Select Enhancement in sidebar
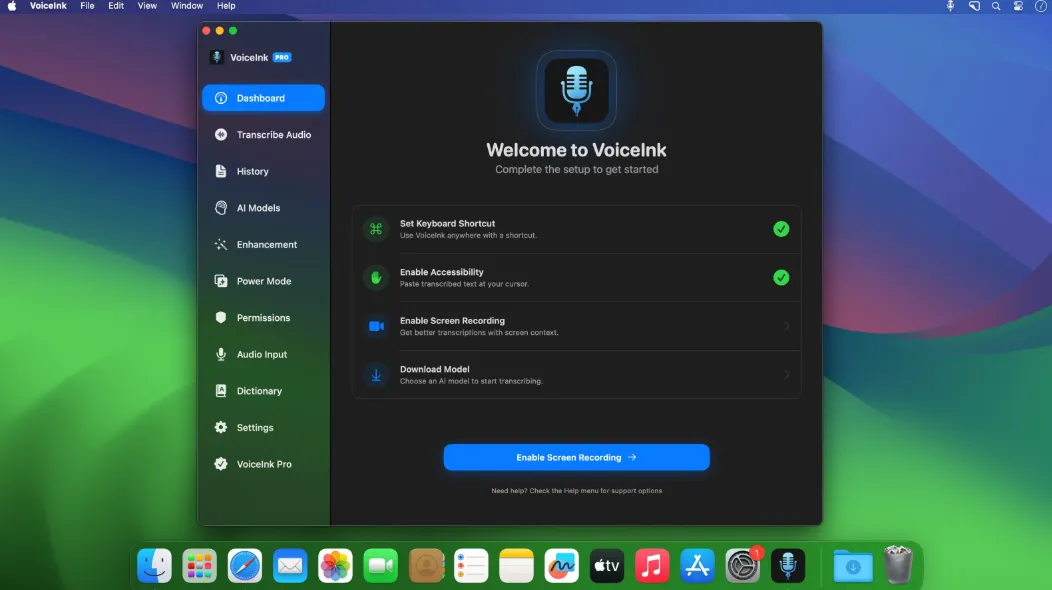1052x590 pixels. coord(263,244)
